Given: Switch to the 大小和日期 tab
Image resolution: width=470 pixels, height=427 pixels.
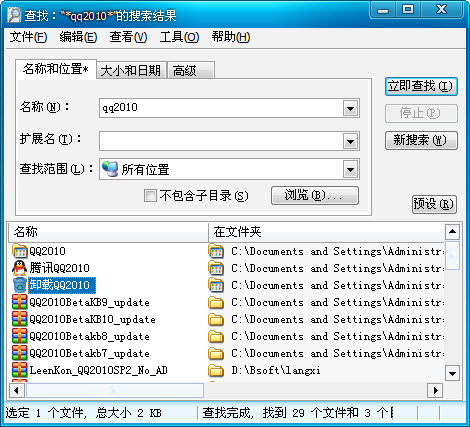Looking at the screenshot, I should pos(131,70).
